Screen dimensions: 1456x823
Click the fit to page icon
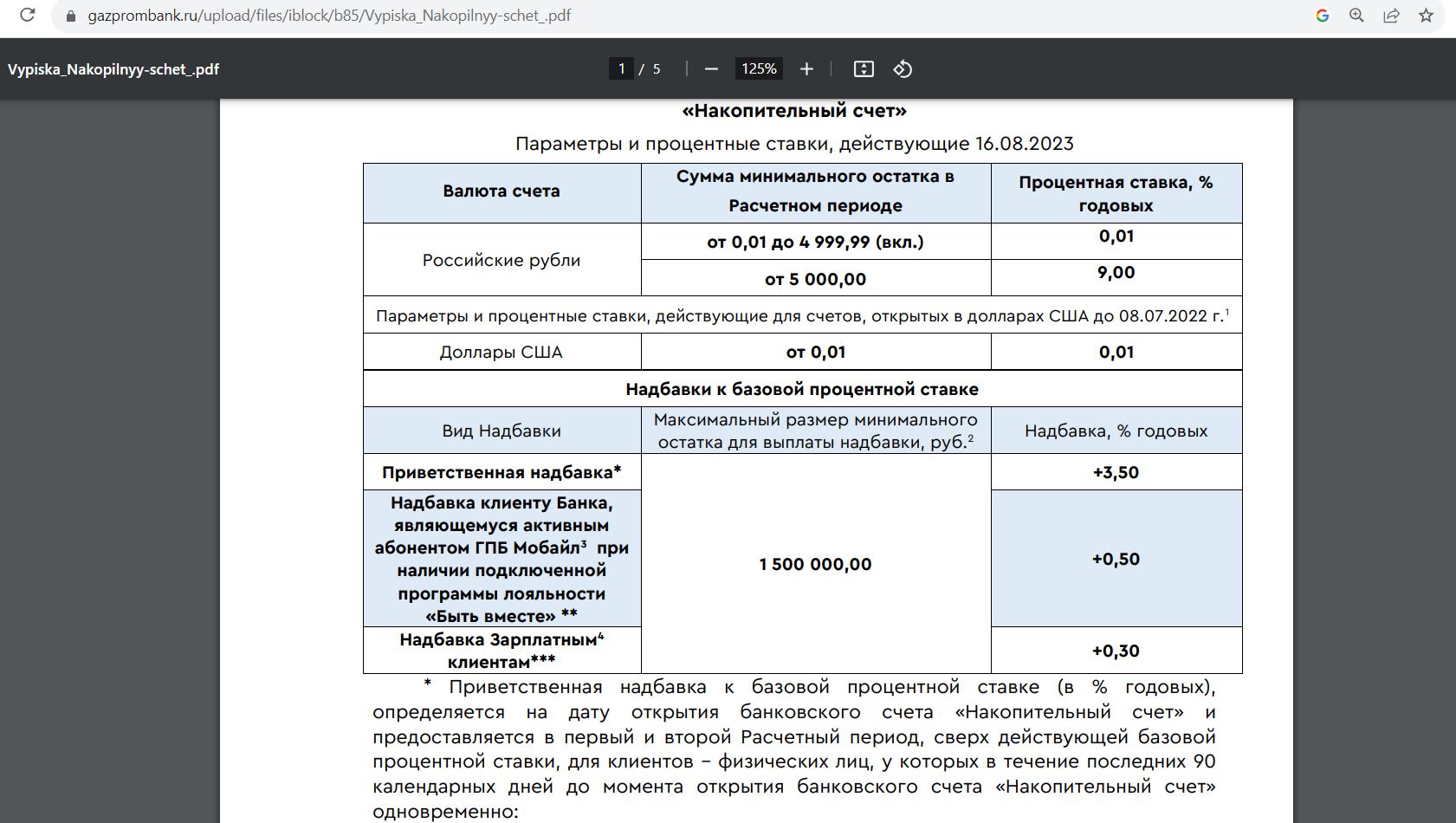pos(864,68)
